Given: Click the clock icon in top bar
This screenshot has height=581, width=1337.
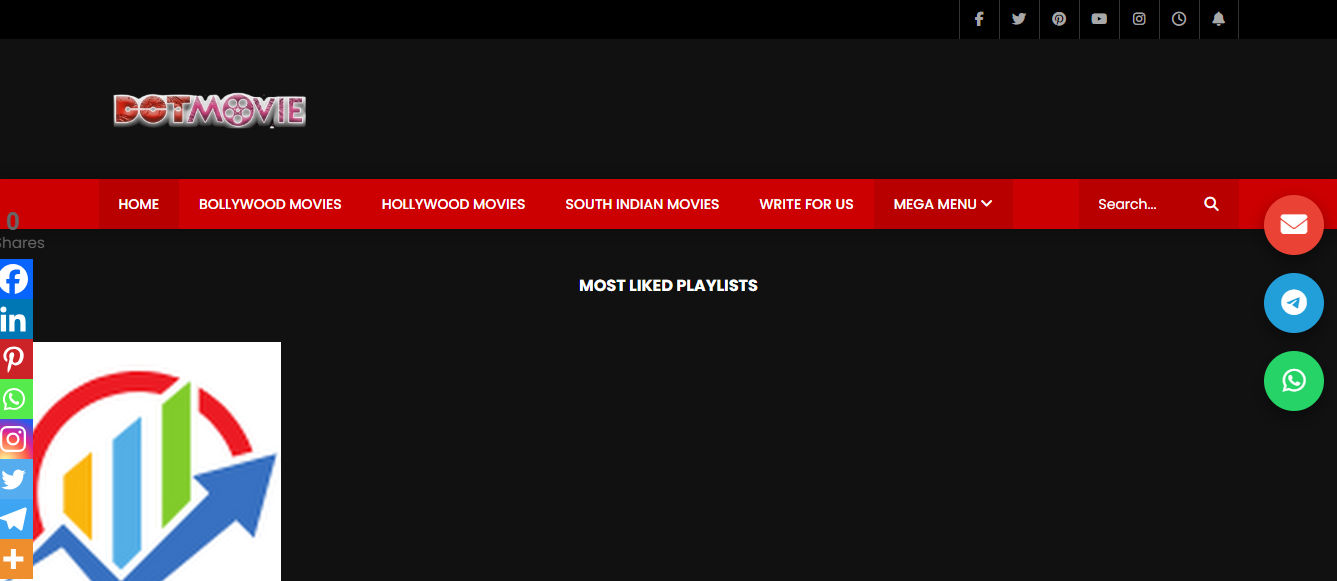Looking at the screenshot, I should (1179, 19).
